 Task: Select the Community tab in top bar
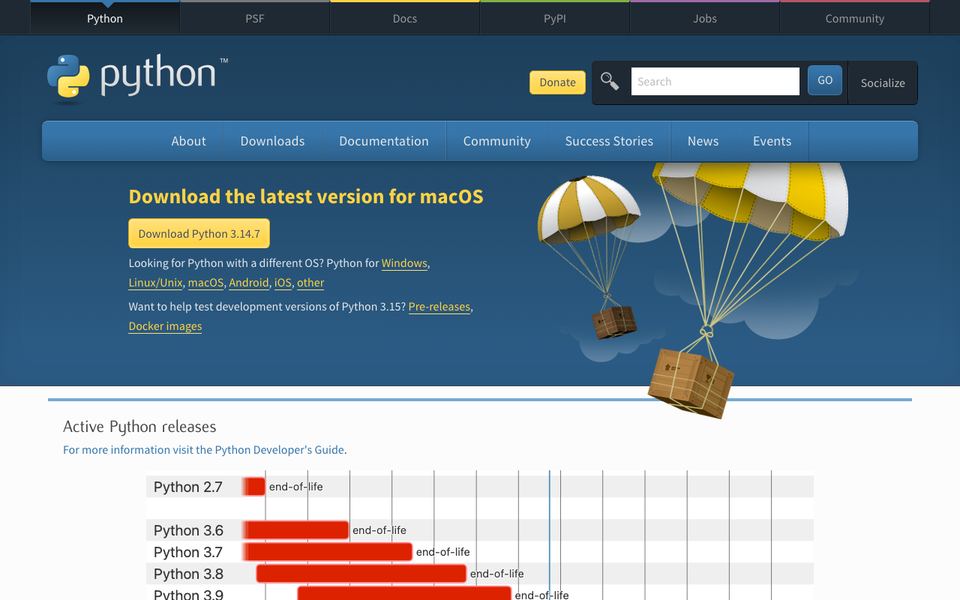855,18
